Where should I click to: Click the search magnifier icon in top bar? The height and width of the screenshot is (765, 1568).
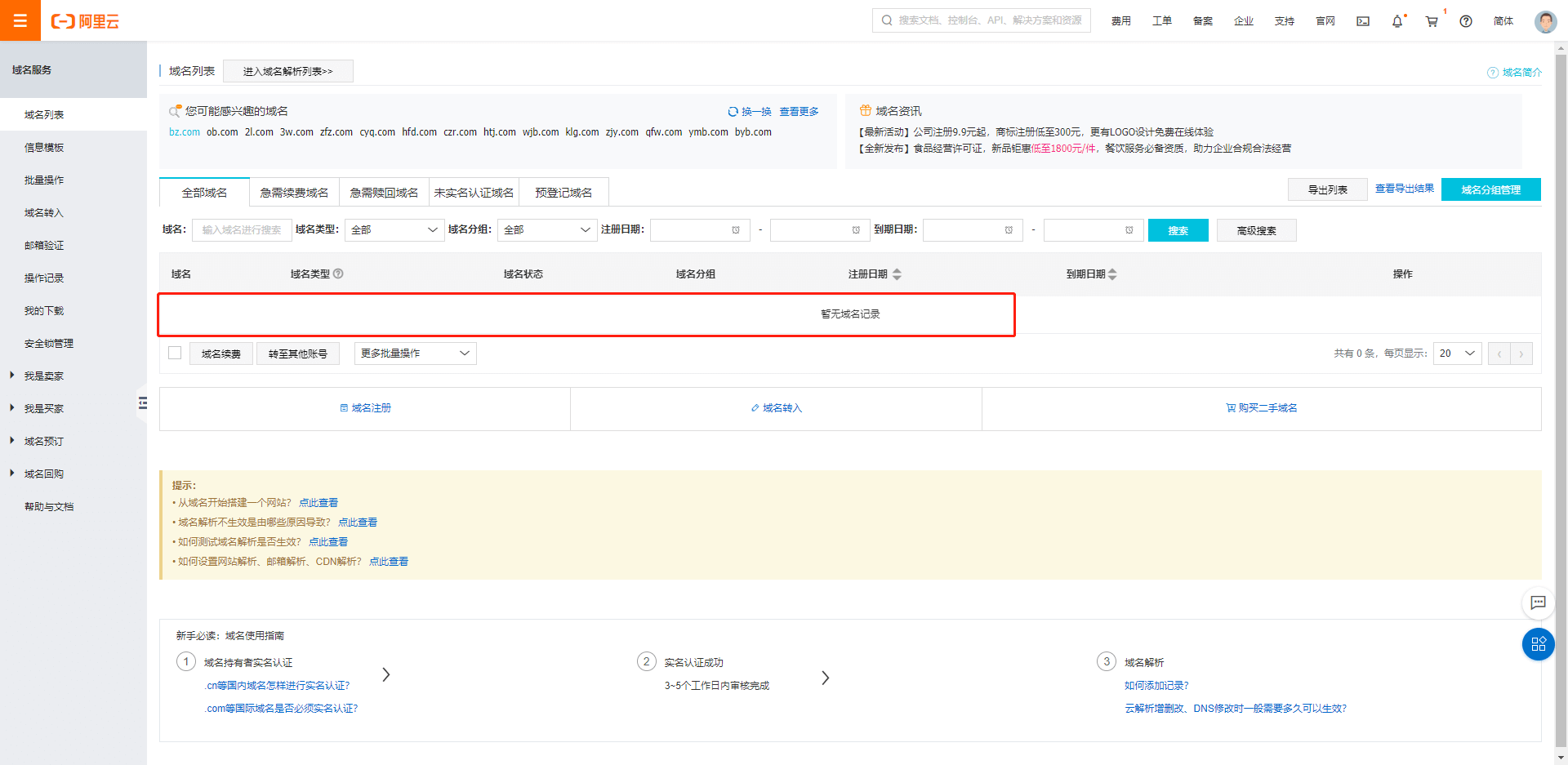[886, 20]
